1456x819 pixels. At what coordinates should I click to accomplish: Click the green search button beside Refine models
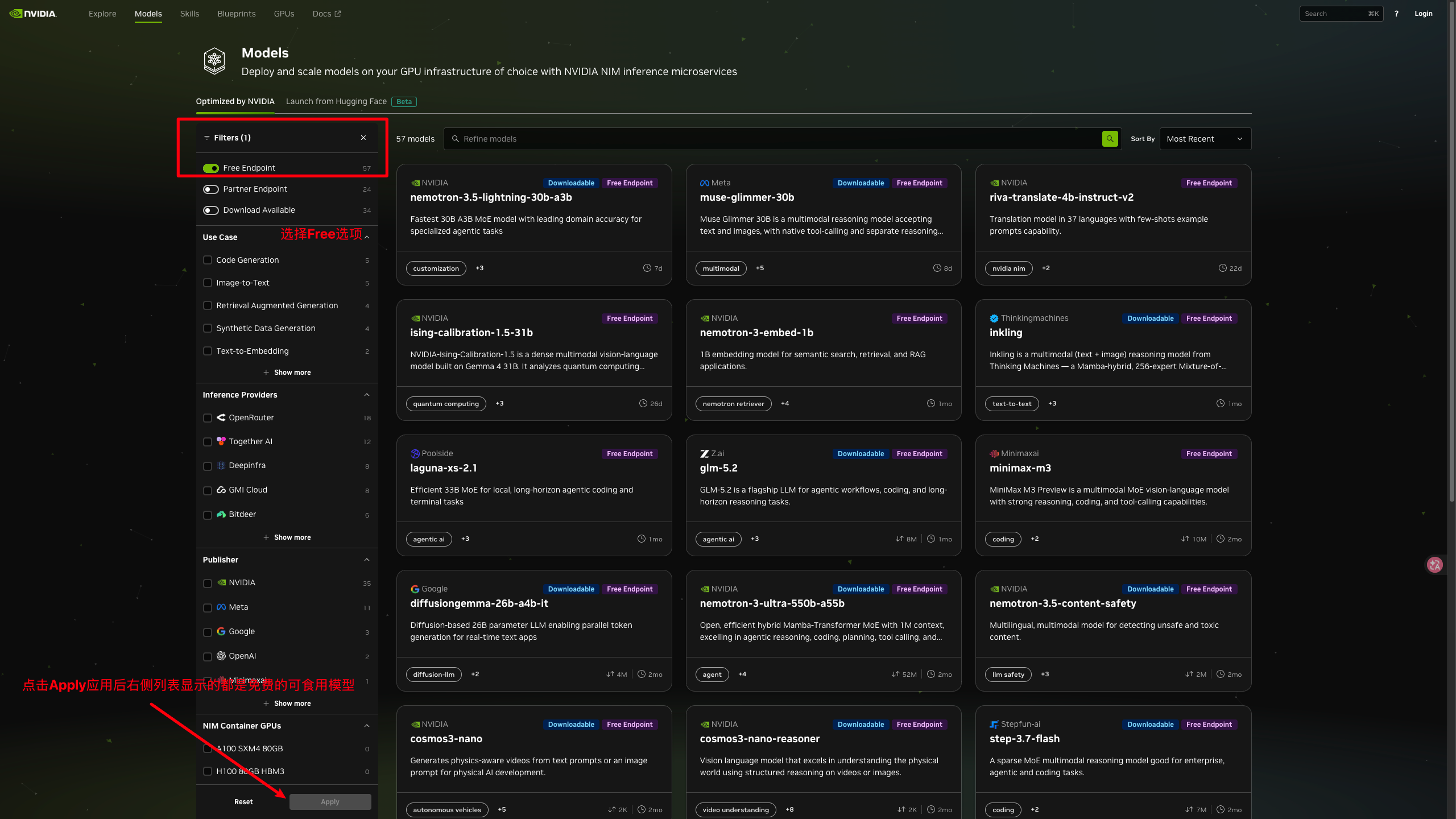pos(1110,139)
